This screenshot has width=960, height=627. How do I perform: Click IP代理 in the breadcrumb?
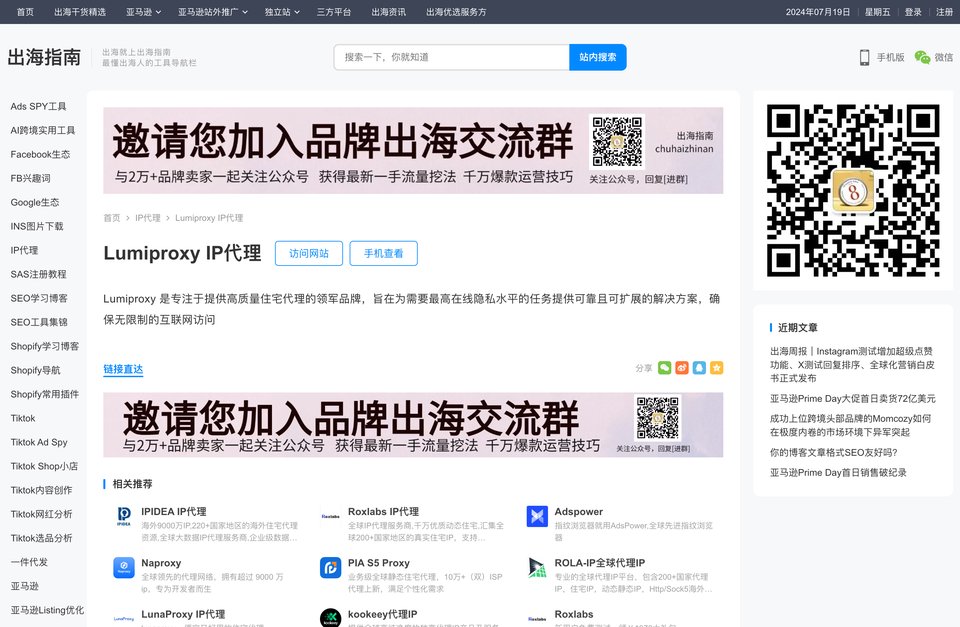click(x=148, y=218)
